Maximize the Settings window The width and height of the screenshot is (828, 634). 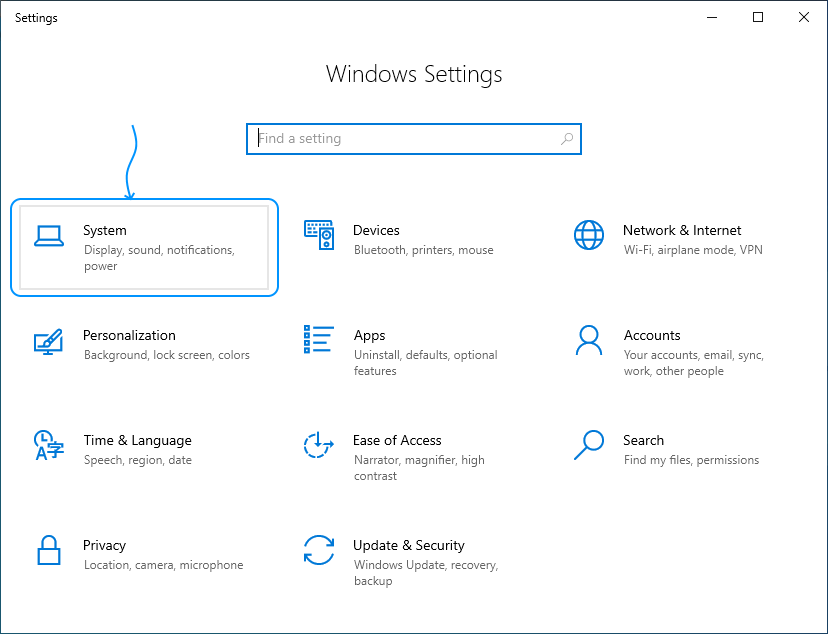click(x=758, y=17)
